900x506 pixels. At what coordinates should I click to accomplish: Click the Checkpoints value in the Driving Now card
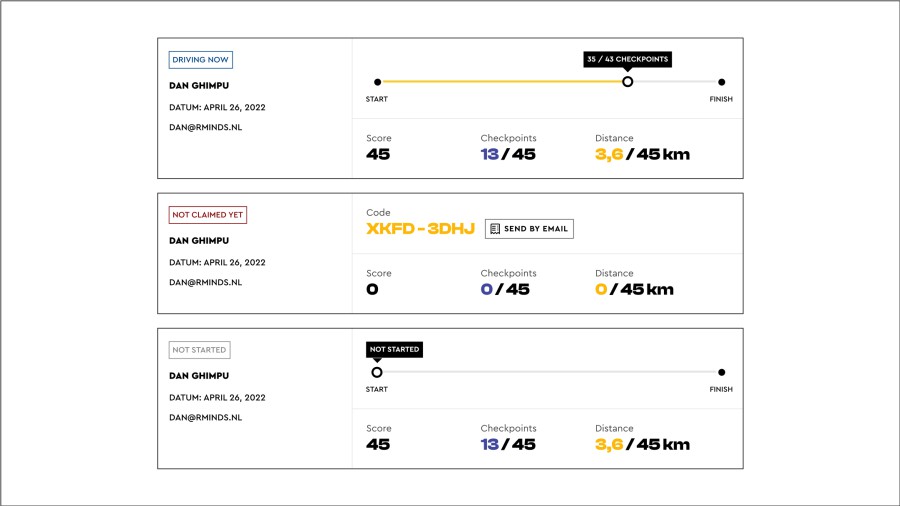coord(507,155)
